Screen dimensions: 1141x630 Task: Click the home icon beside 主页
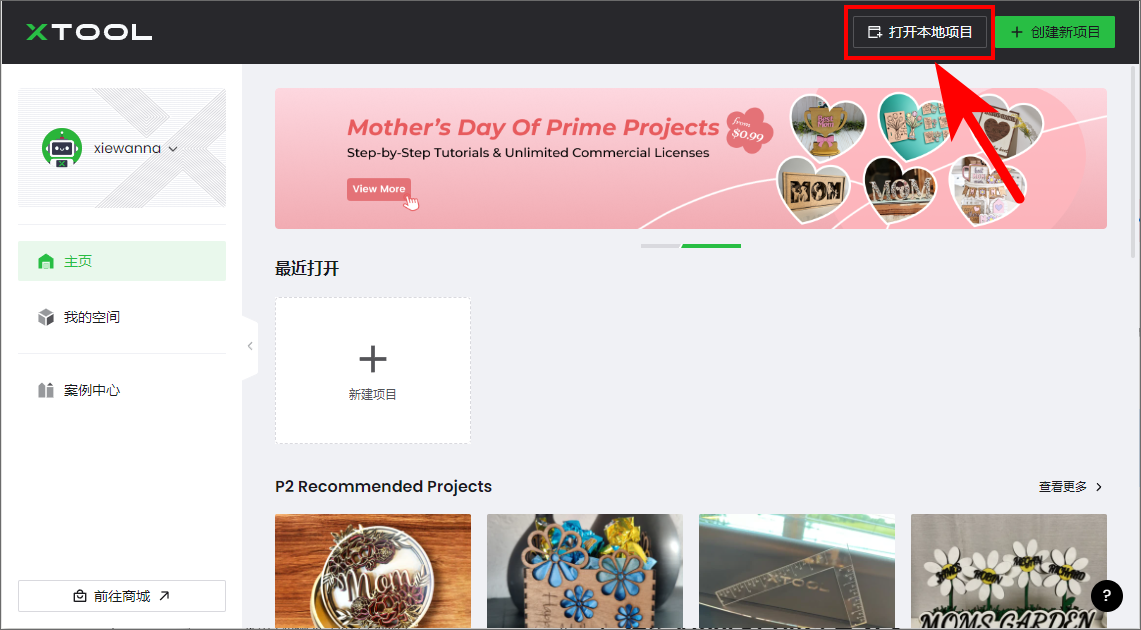point(46,261)
